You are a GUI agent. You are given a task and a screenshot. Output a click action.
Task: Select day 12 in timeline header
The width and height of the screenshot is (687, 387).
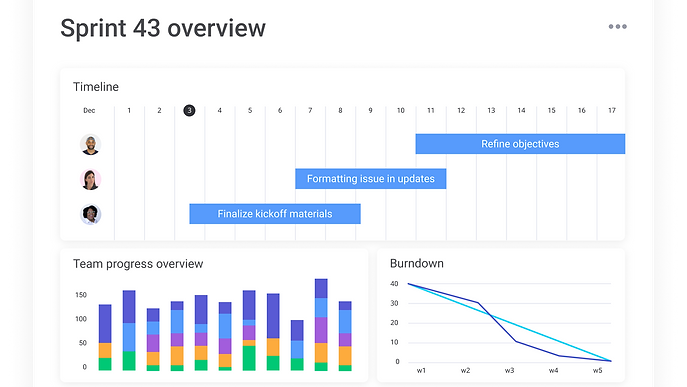461,110
